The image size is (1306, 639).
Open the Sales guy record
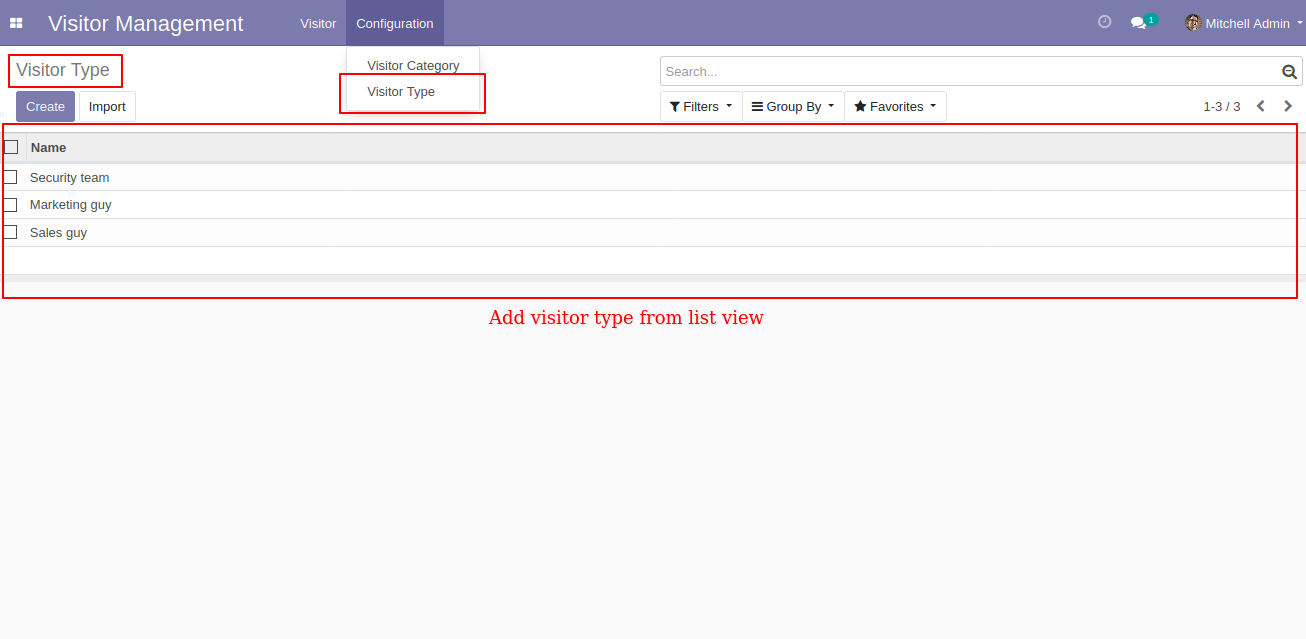(x=653, y=232)
